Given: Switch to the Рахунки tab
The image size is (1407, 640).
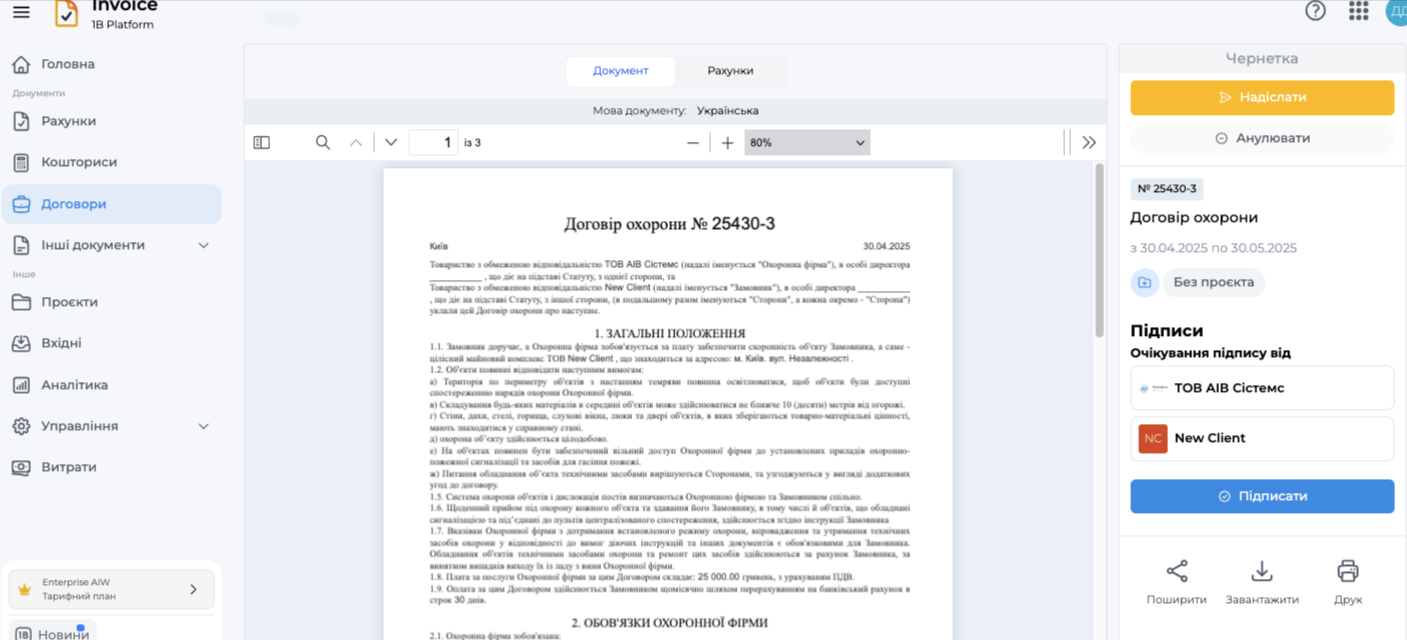Looking at the screenshot, I should point(730,71).
